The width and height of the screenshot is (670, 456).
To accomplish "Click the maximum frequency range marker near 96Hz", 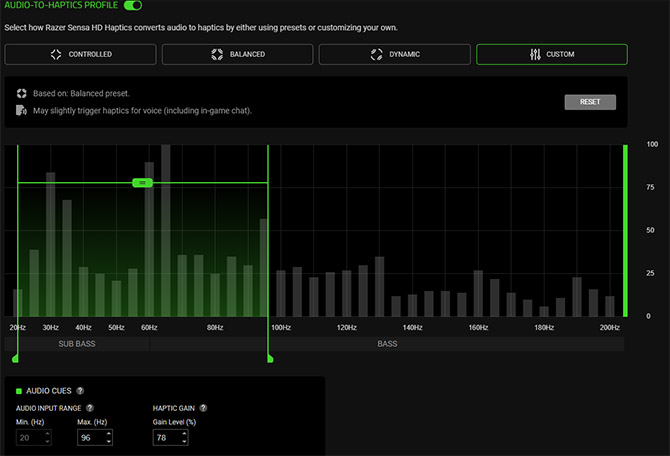I will (x=270, y=358).
